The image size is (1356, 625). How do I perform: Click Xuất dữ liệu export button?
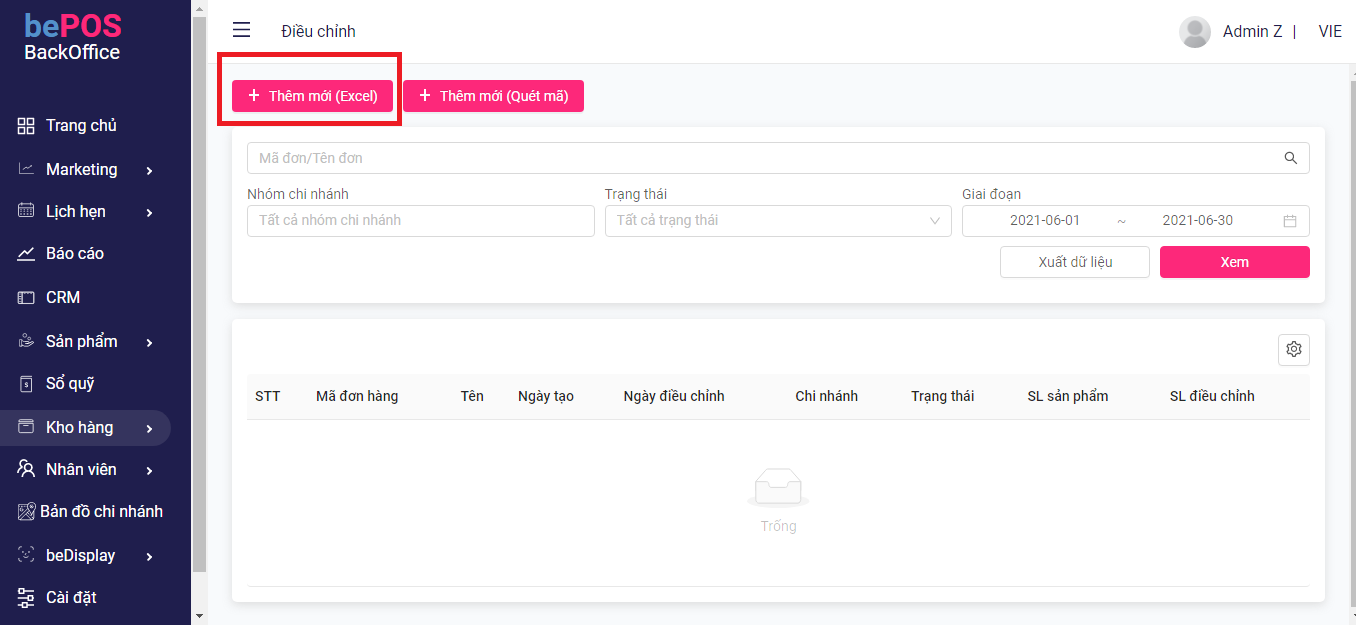pos(1074,262)
